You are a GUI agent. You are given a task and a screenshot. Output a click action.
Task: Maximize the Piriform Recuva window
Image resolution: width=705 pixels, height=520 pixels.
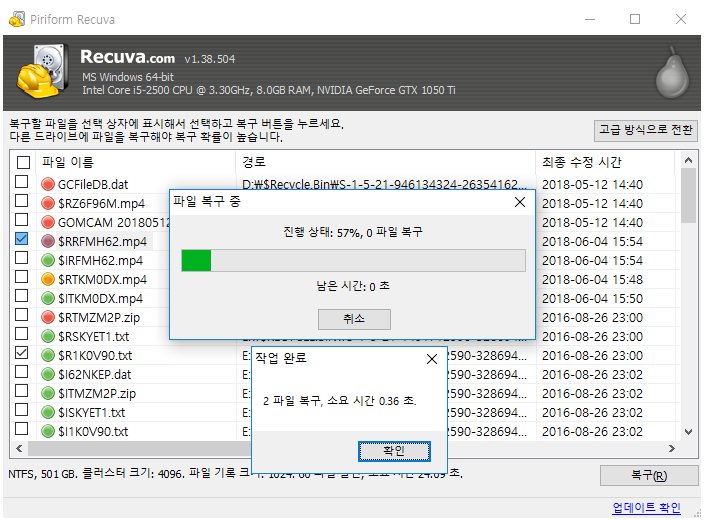(x=635, y=19)
